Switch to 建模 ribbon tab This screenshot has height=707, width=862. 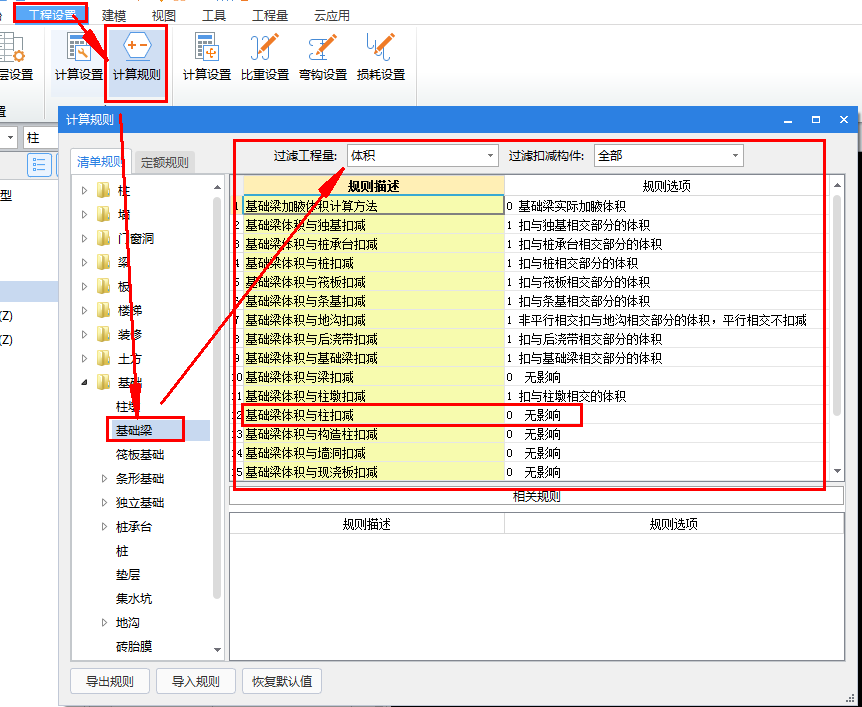[x=113, y=15]
